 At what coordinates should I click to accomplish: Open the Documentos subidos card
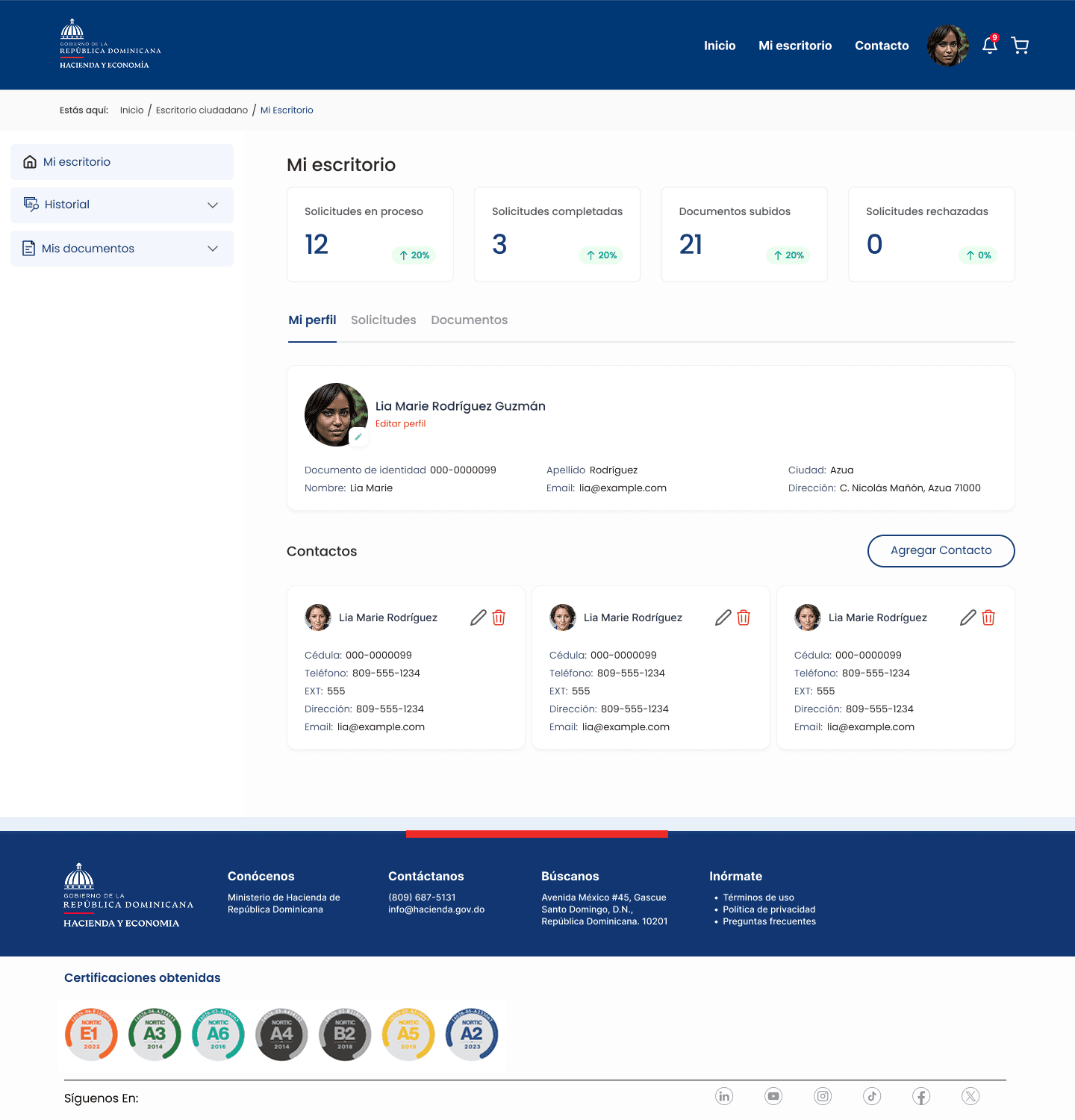coord(744,234)
